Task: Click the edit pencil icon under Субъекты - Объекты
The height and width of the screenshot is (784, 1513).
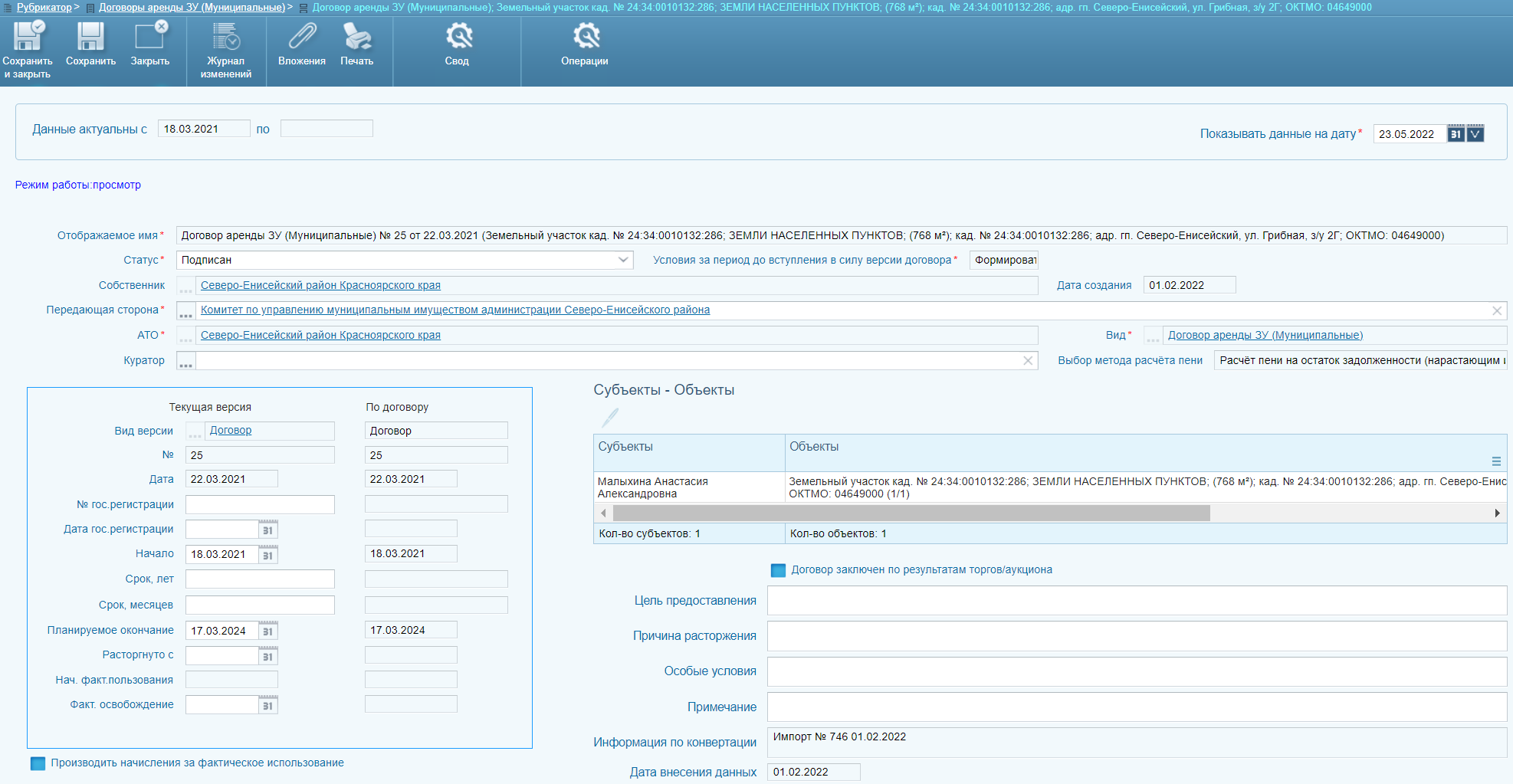Action: click(609, 418)
